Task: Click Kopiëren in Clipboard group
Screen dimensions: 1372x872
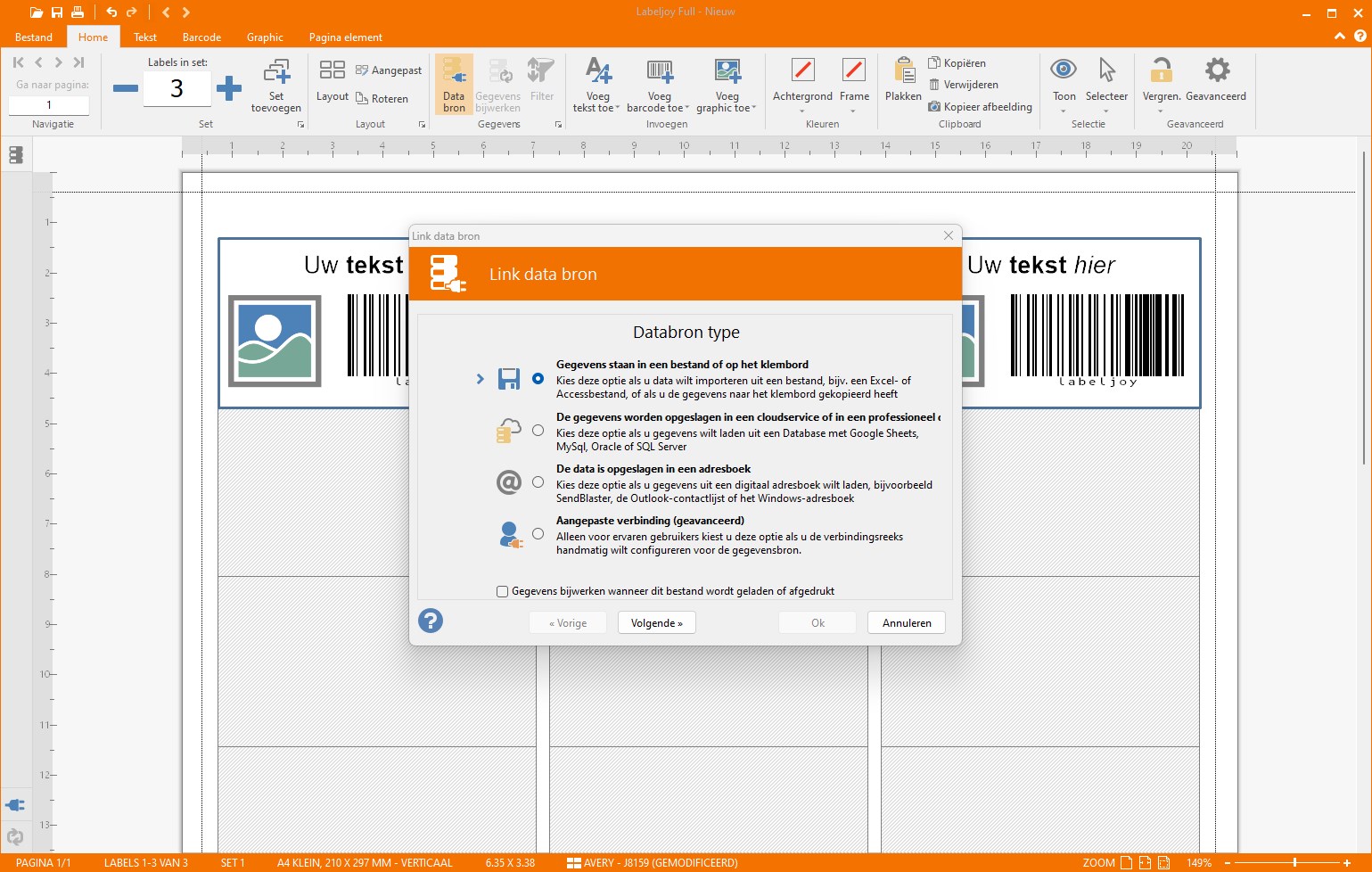Action: (957, 63)
